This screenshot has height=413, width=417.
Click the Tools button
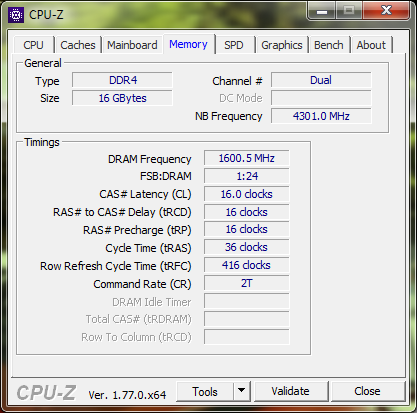coord(205,392)
